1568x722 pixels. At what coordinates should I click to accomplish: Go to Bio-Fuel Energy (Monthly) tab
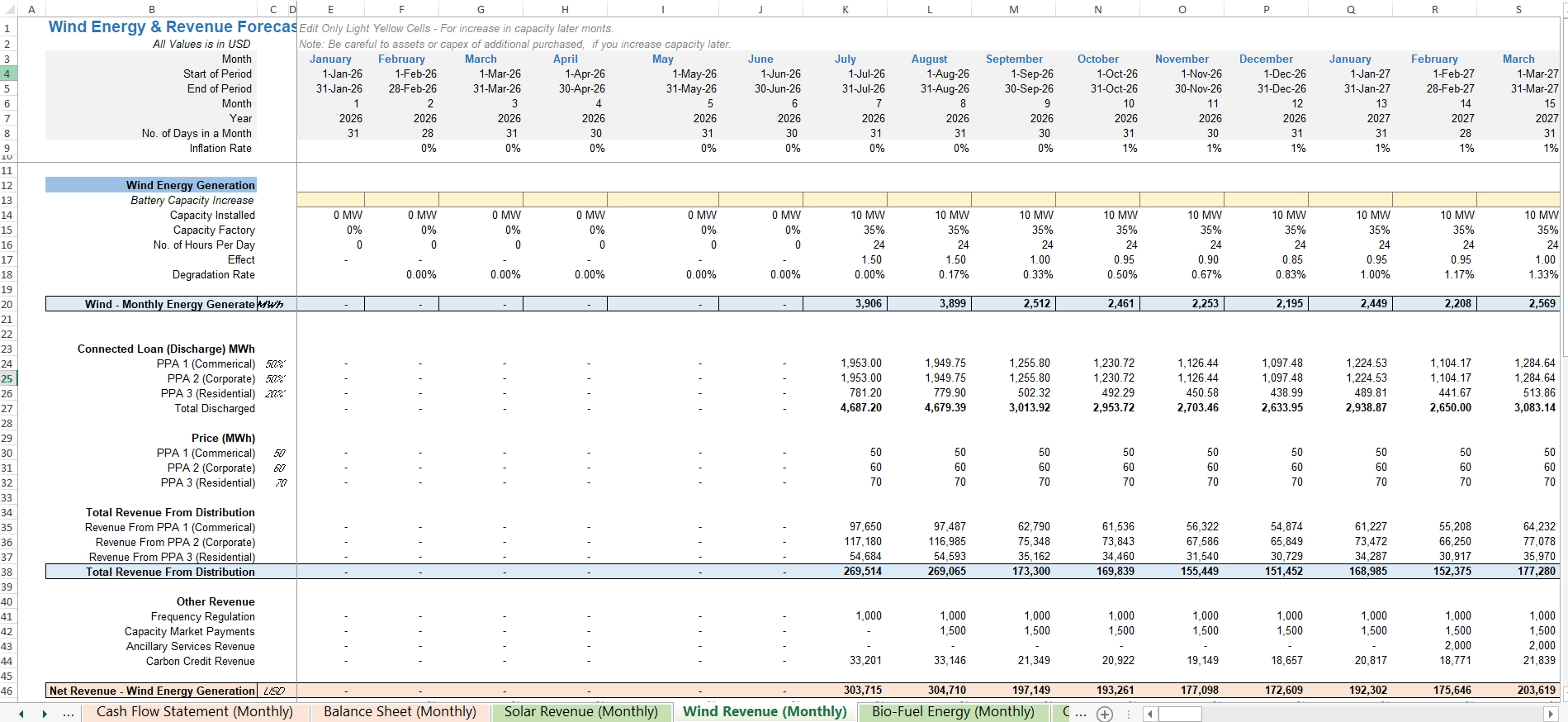click(953, 712)
